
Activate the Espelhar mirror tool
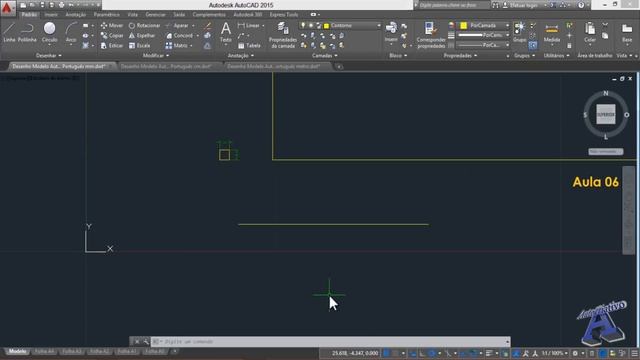[x=142, y=36]
